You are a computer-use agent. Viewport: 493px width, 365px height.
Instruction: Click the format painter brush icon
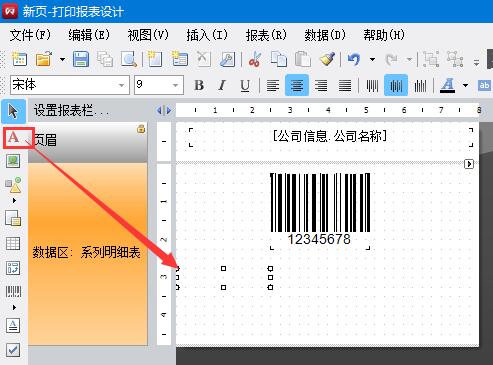coord(327,59)
